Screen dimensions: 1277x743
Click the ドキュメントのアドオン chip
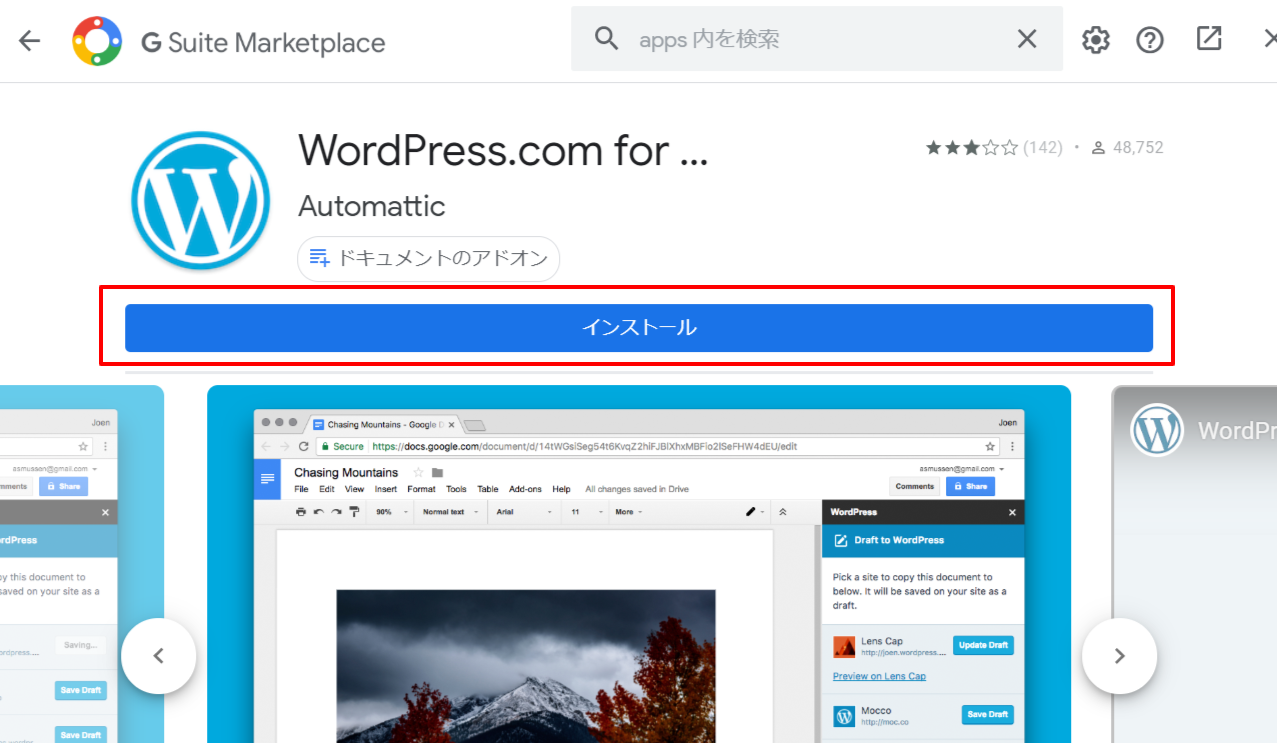(x=428, y=258)
